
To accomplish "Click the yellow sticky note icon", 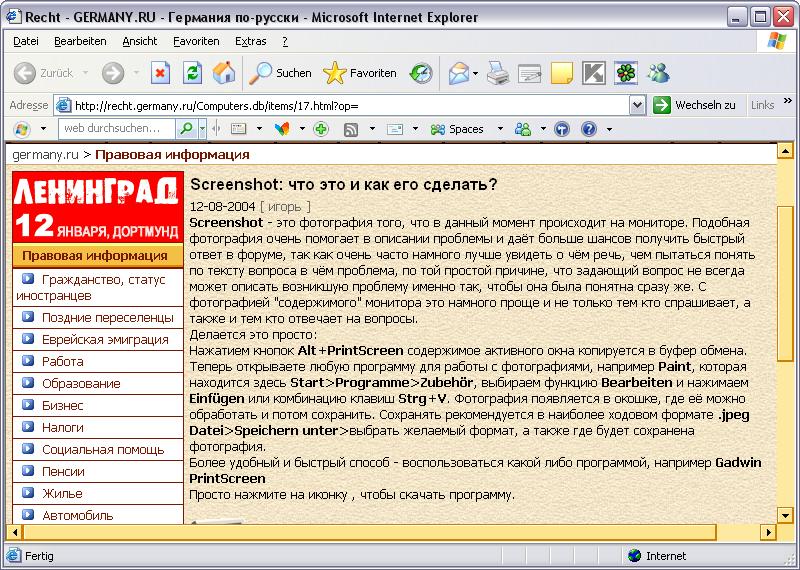I will click(x=562, y=73).
